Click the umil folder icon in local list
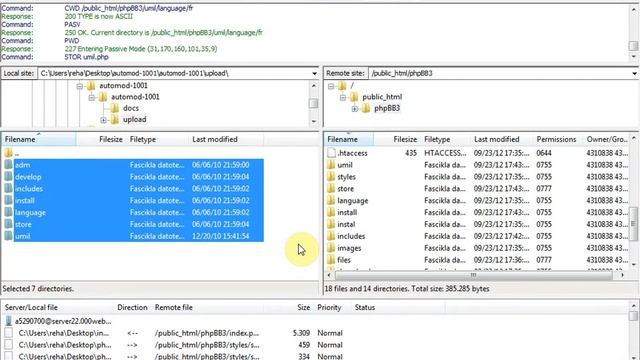 point(8,236)
